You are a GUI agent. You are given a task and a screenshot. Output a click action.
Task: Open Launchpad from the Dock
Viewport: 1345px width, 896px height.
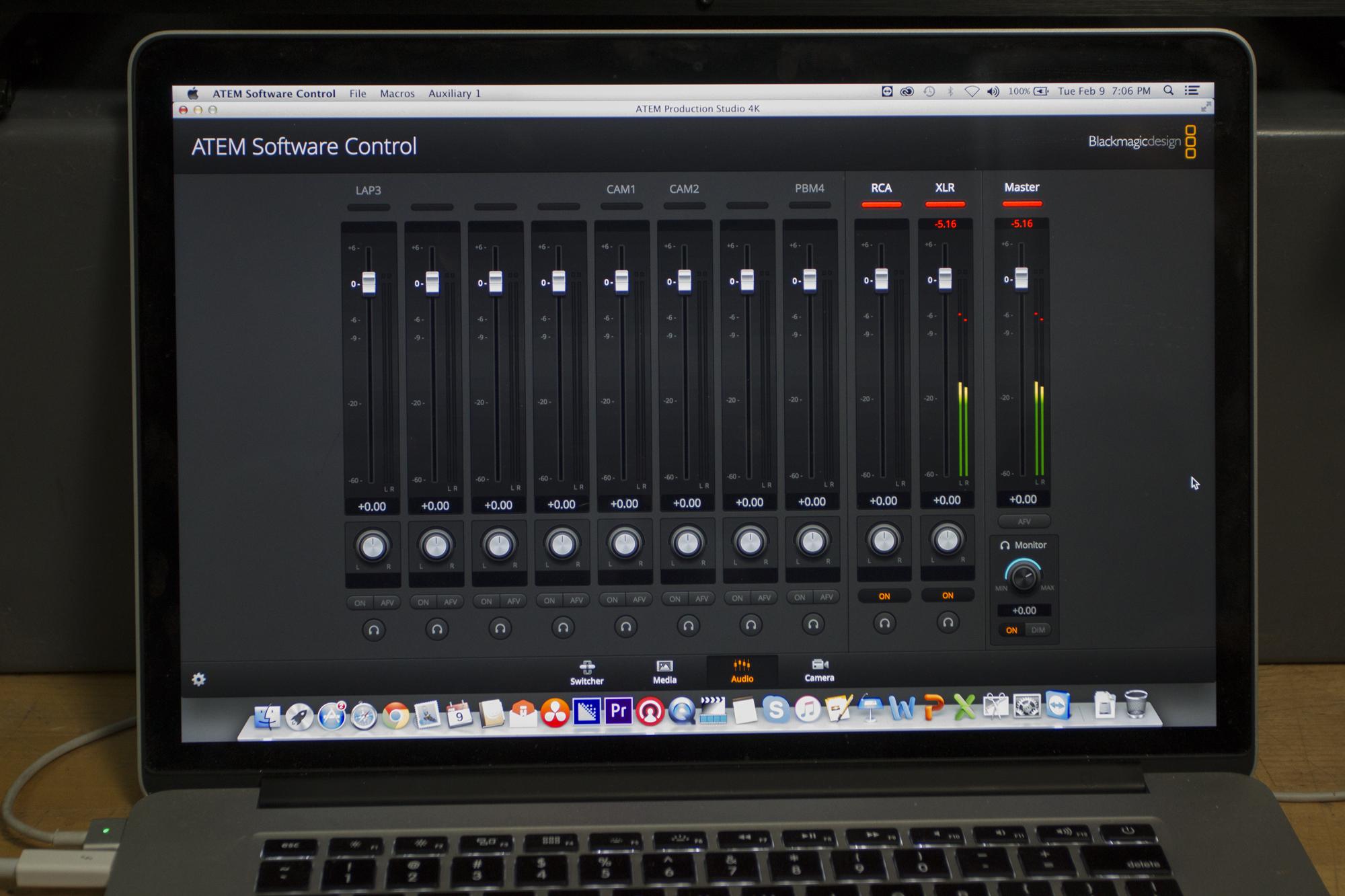coord(299,717)
